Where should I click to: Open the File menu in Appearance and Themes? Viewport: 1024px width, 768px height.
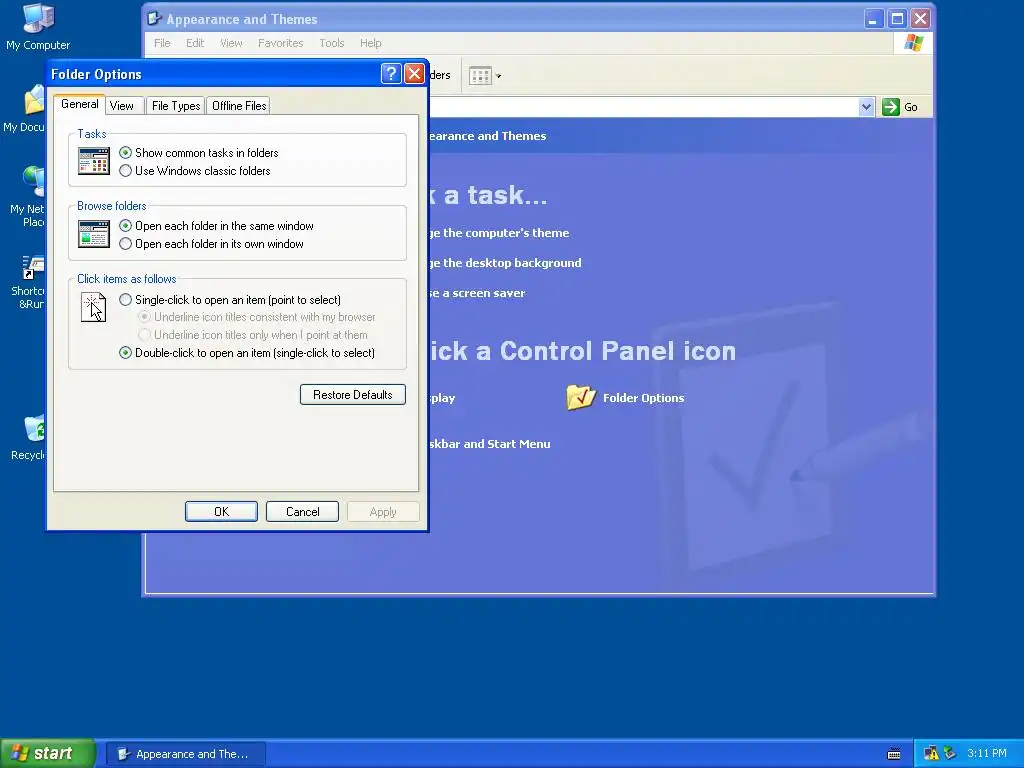pos(162,43)
